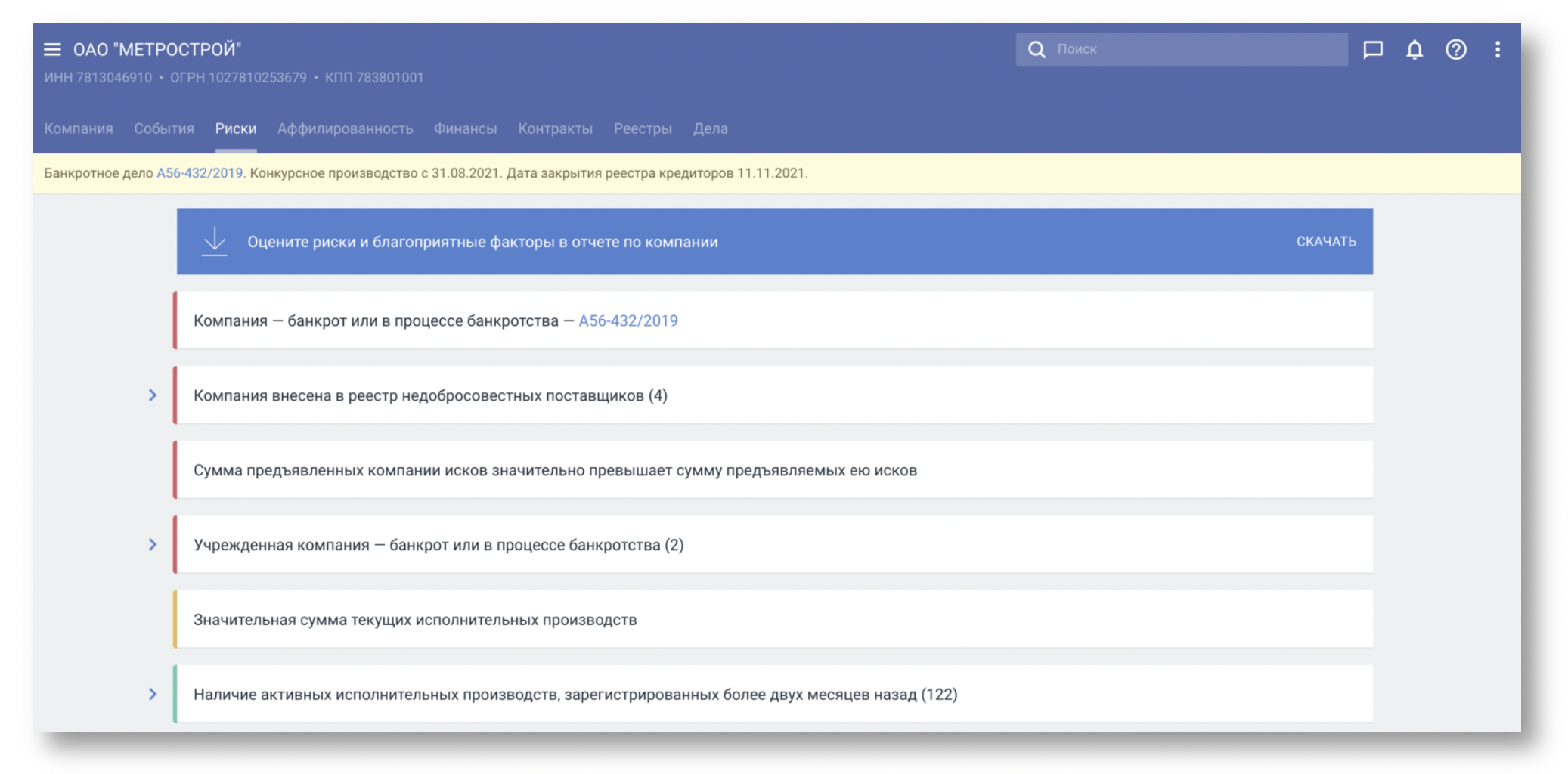
Task: Go to the Контракты tab
Action: tap(556, 128)
